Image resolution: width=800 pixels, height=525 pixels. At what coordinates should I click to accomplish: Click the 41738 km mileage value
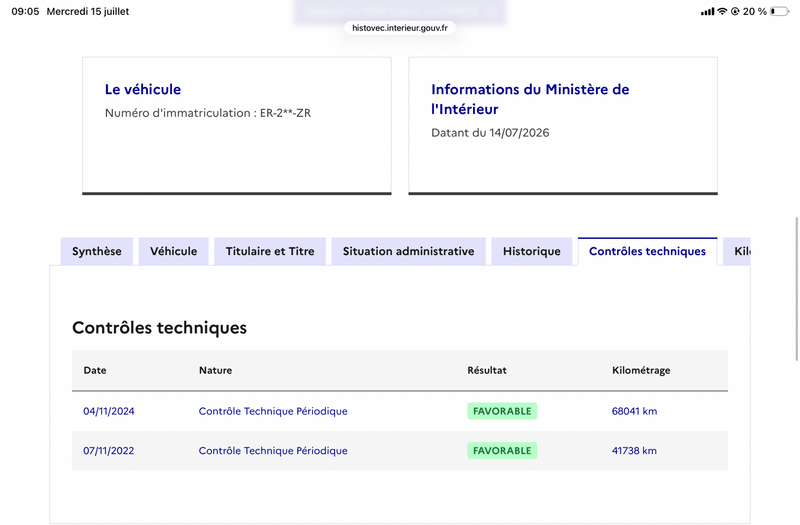pyautogui.click(x=634, y=451)
